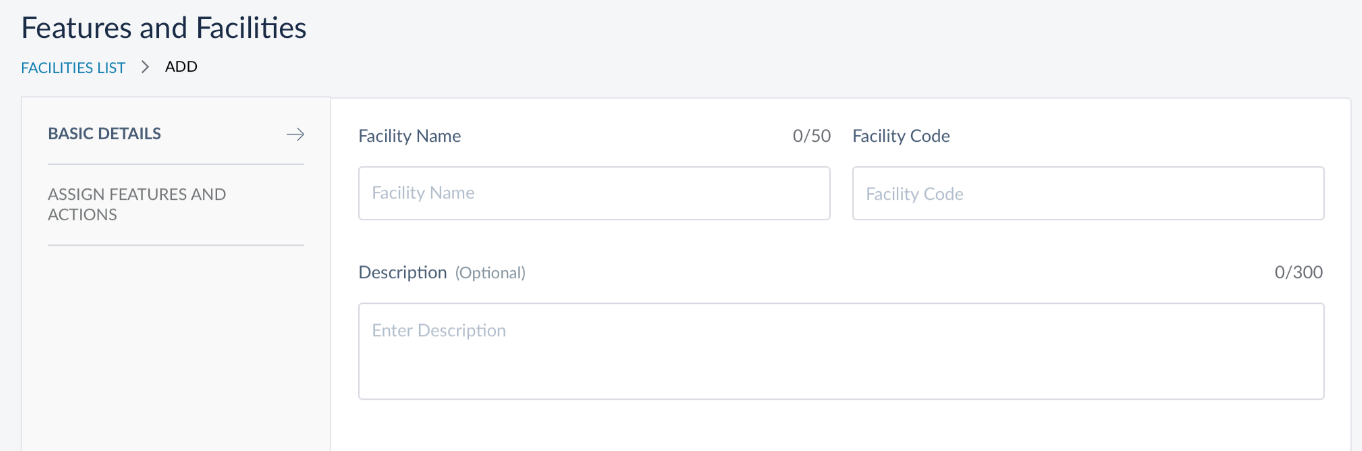Click the breadcrumb chevron separator
Screen dimensions: 1362x451
coord(145,67)
